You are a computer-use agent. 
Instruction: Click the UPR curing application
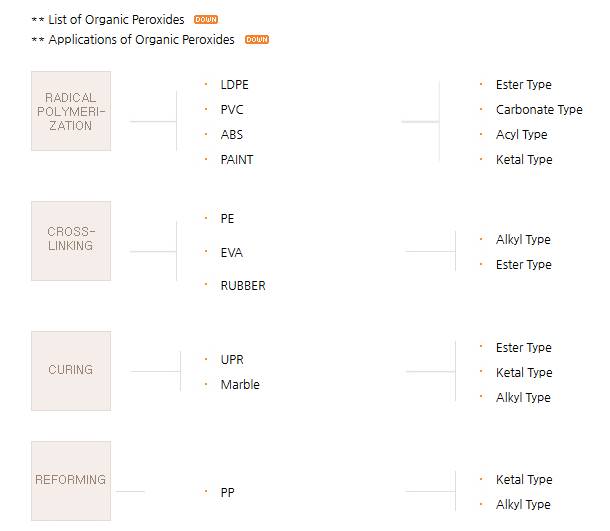[x=232, y=360]
